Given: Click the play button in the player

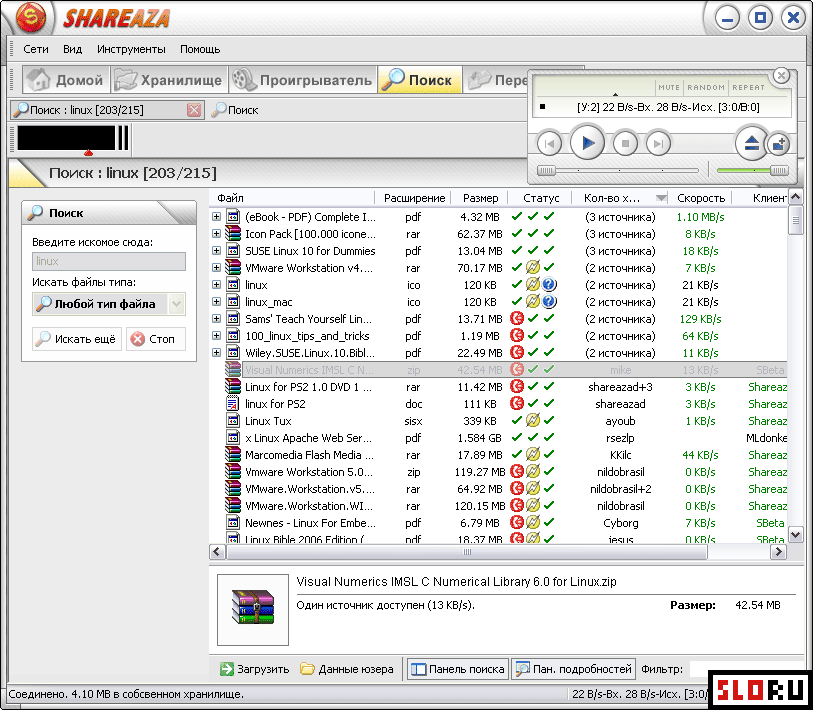Looking at the screenshot, I should tap(587, 143).
